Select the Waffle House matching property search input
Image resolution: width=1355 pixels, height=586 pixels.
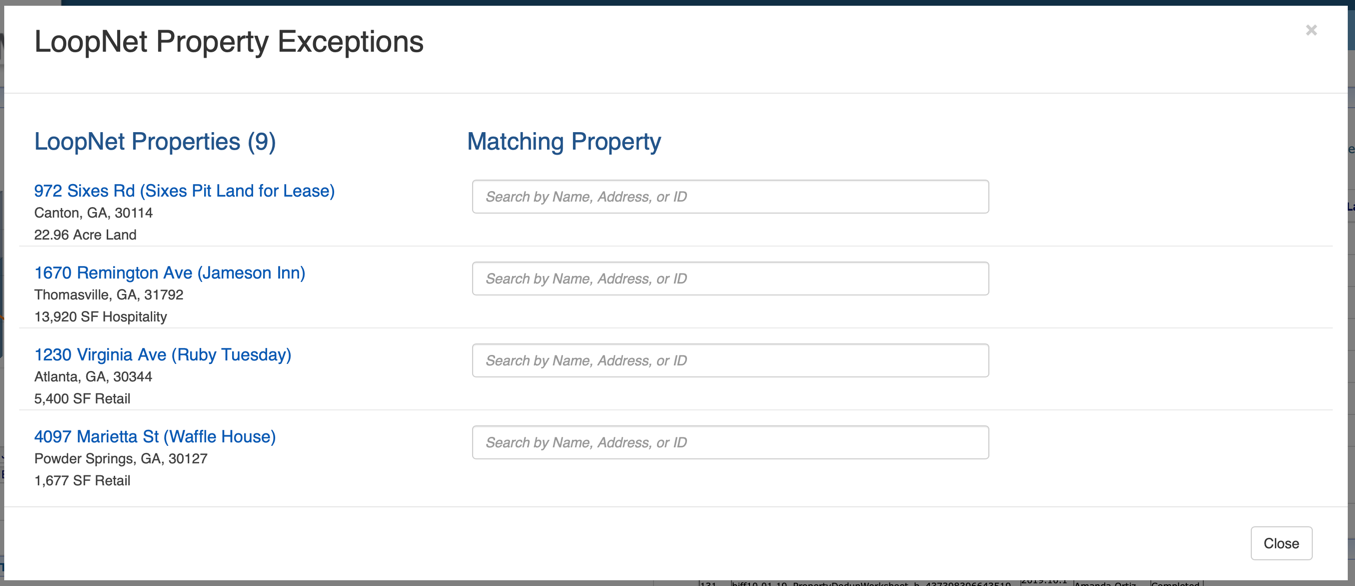pyautogui.click(x=730, y=443)
